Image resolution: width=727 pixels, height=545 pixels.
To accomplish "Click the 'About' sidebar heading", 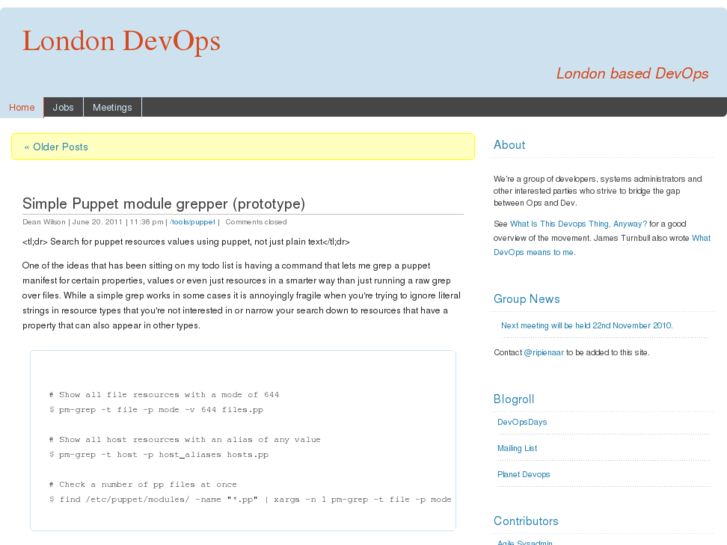I will pos(509,145).
